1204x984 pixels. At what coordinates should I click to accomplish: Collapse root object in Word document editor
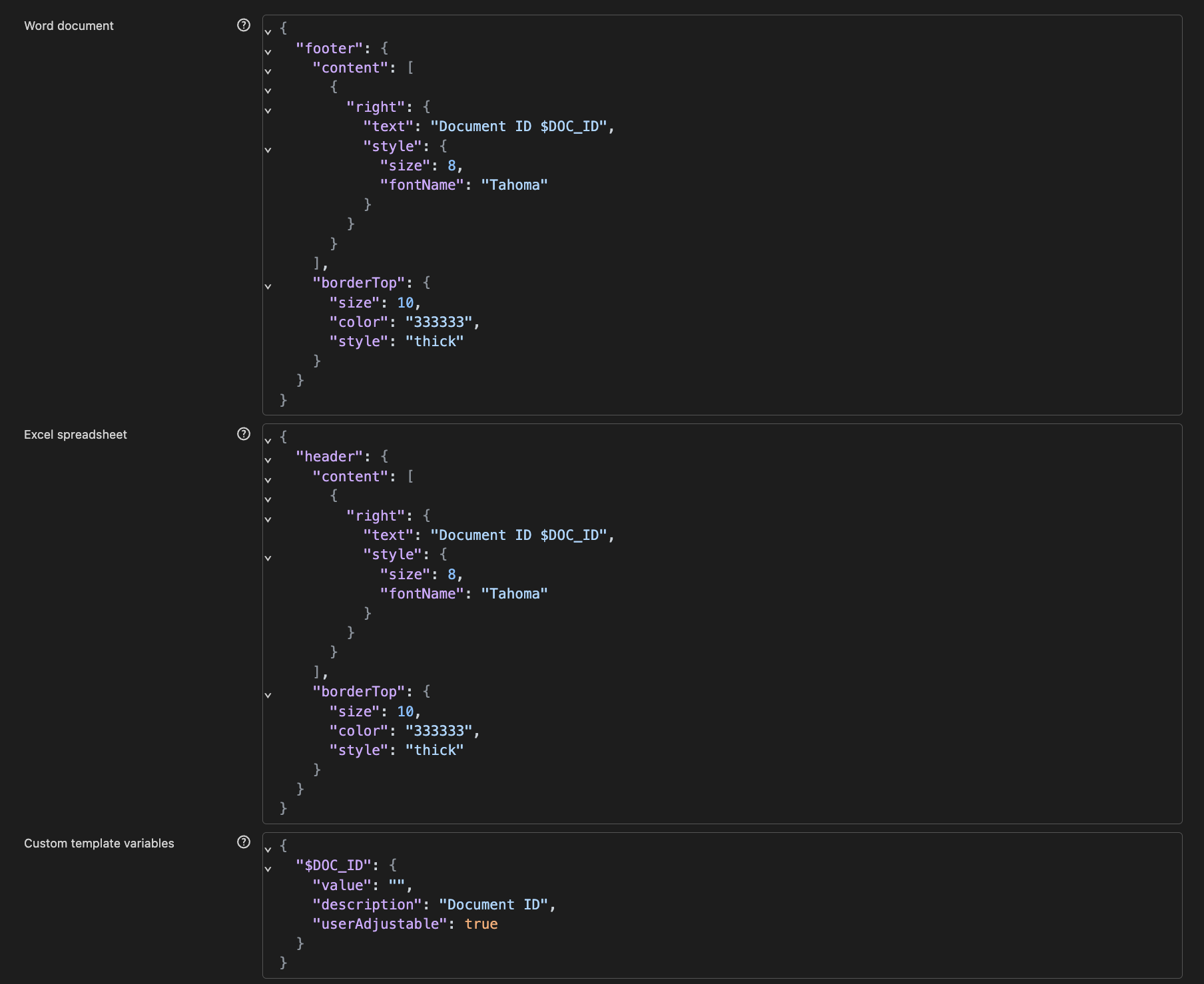tap(268, 31)
